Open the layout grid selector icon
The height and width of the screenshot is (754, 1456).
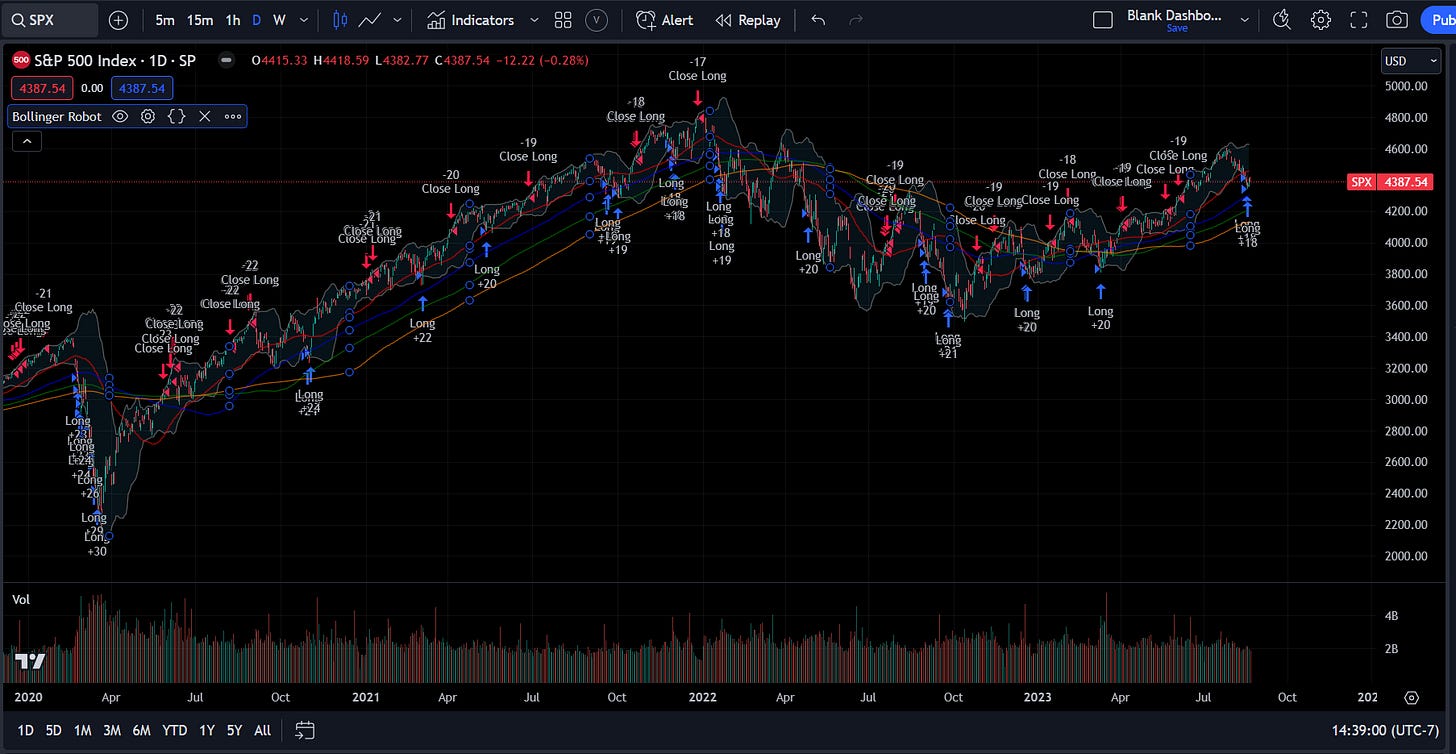click(563, 20)
